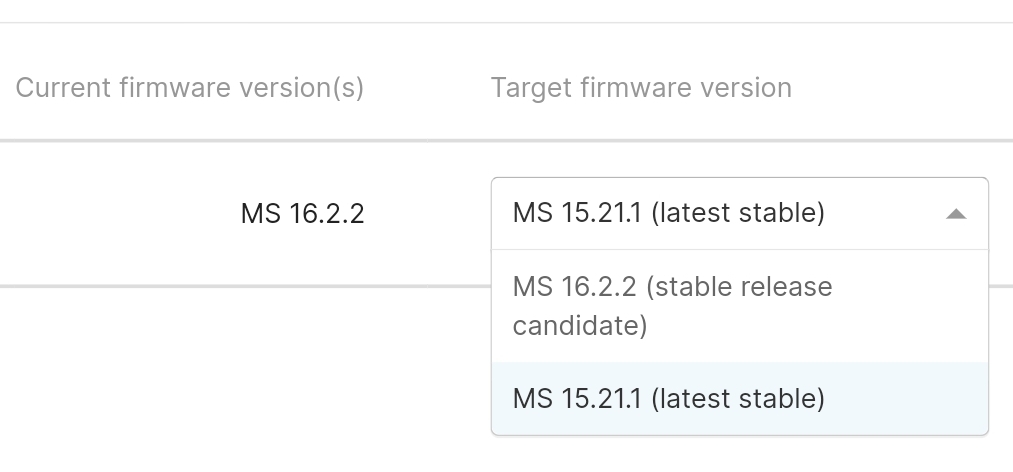Image resolution: width=1013 pixels, height=472 pixels.
Task: Collapse the target firmware version list
Action: coord(956,214)
